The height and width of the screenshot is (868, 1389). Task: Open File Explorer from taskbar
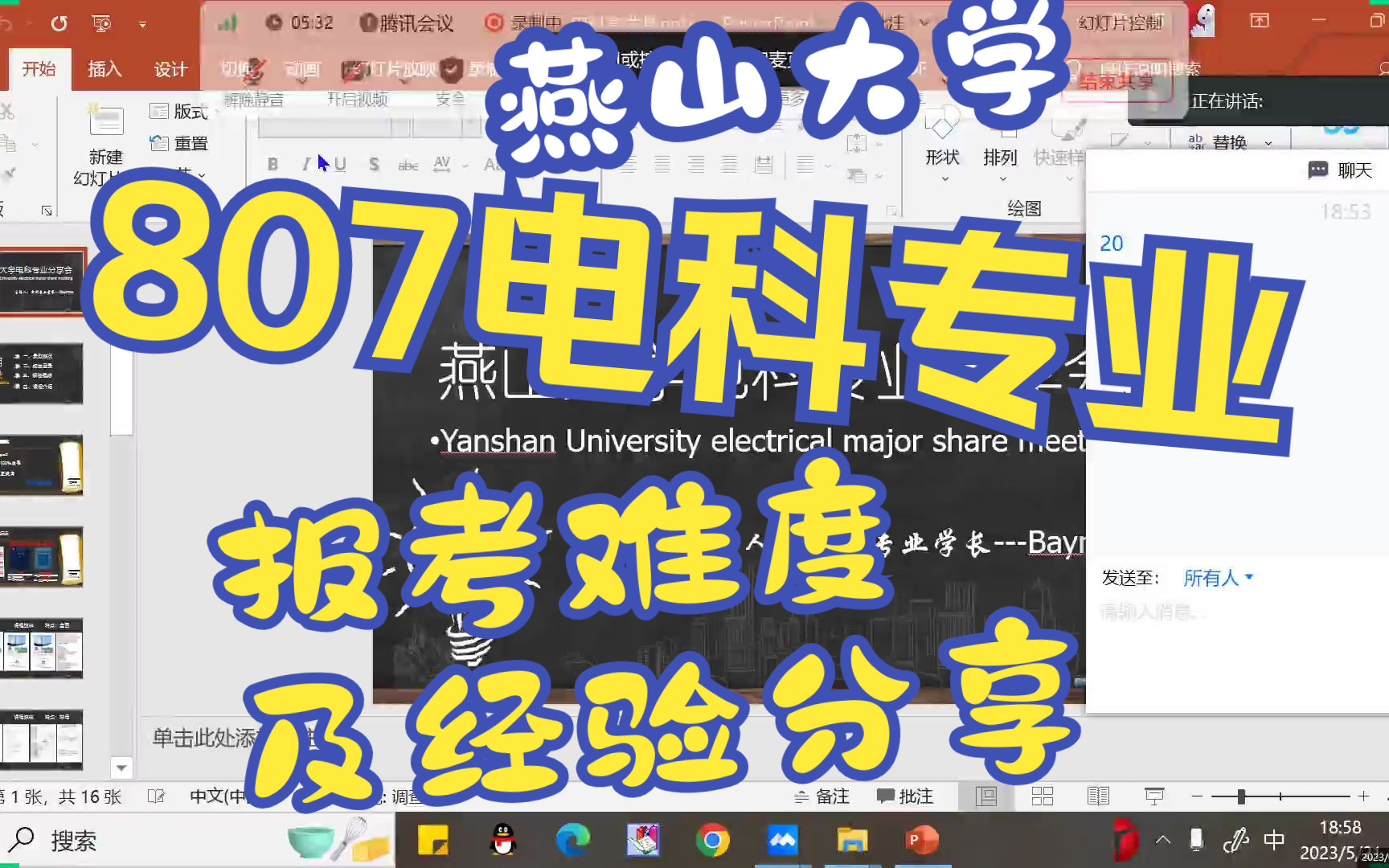coord(852,841)
